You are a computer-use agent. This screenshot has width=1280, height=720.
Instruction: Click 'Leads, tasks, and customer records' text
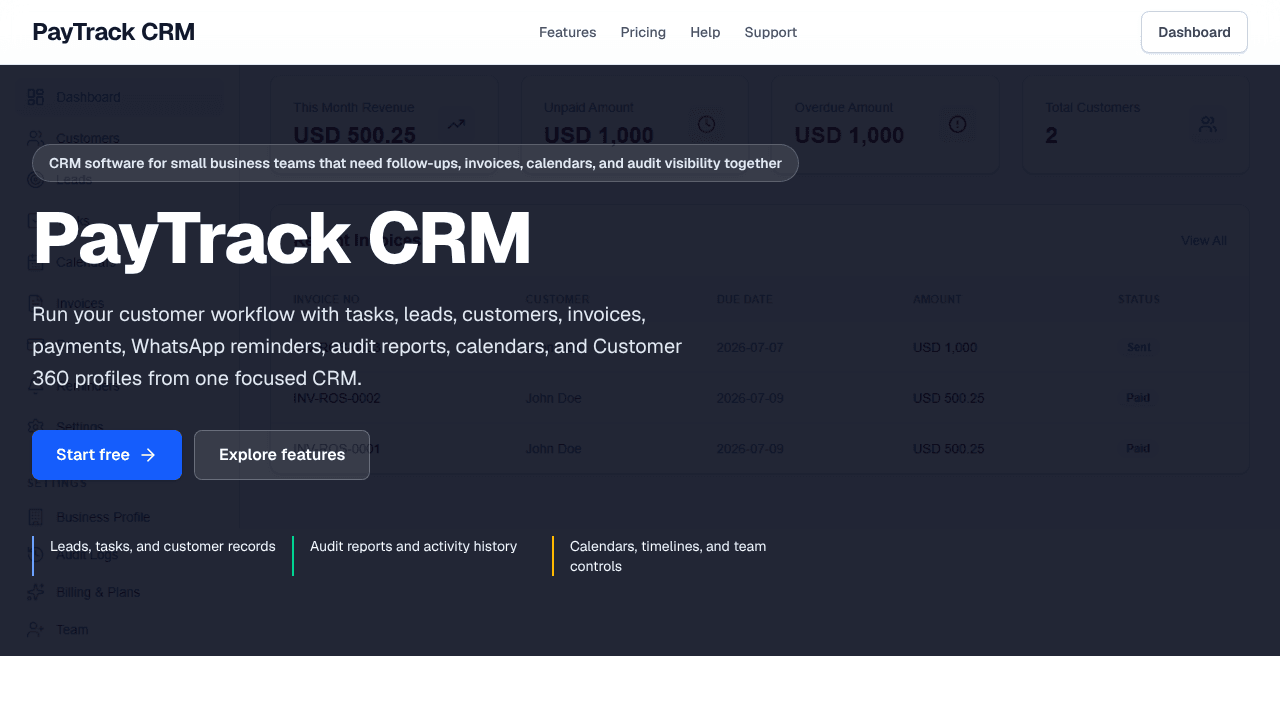click(163, 546)
